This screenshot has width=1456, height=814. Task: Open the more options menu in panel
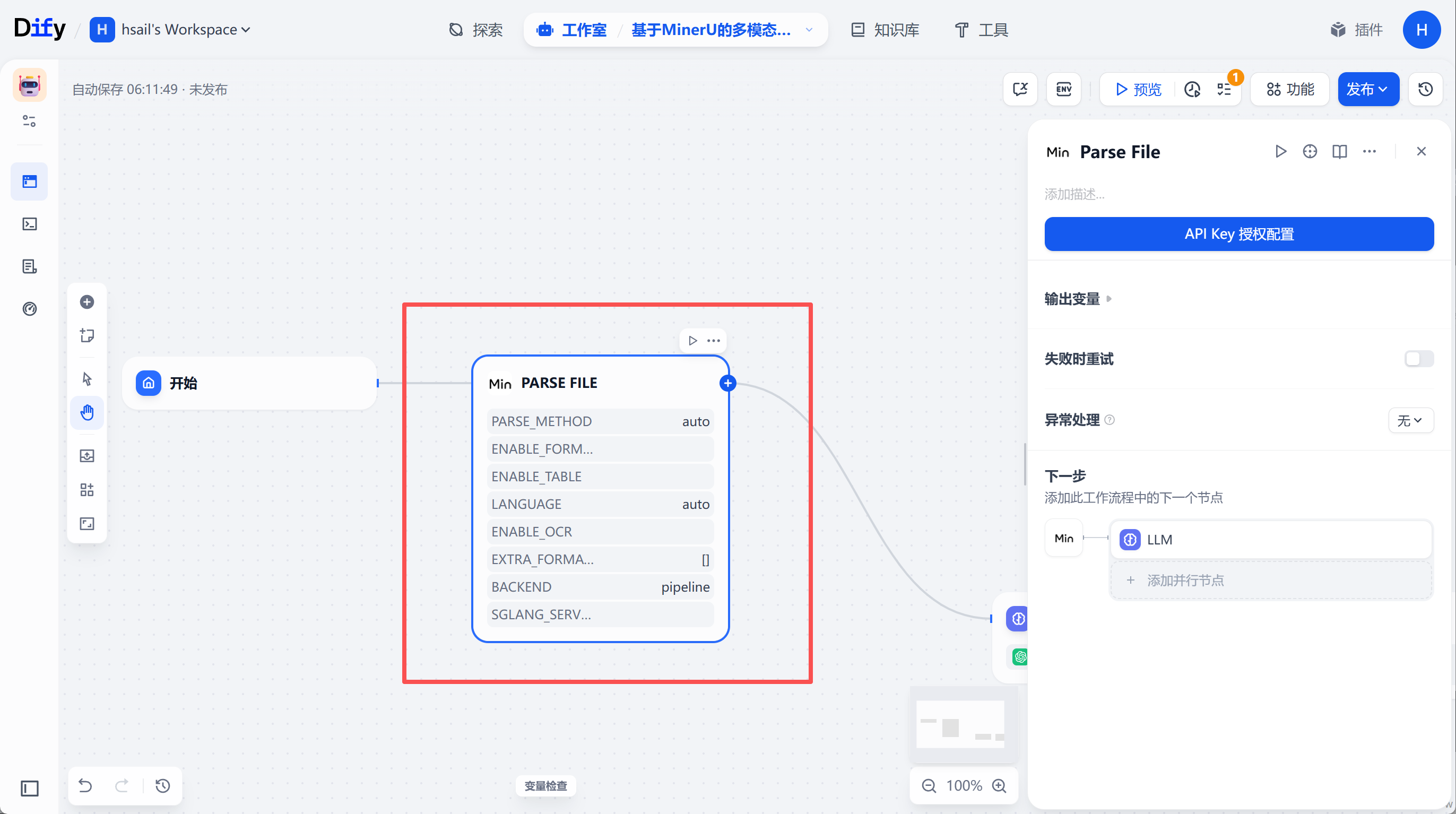[1369, 151]
